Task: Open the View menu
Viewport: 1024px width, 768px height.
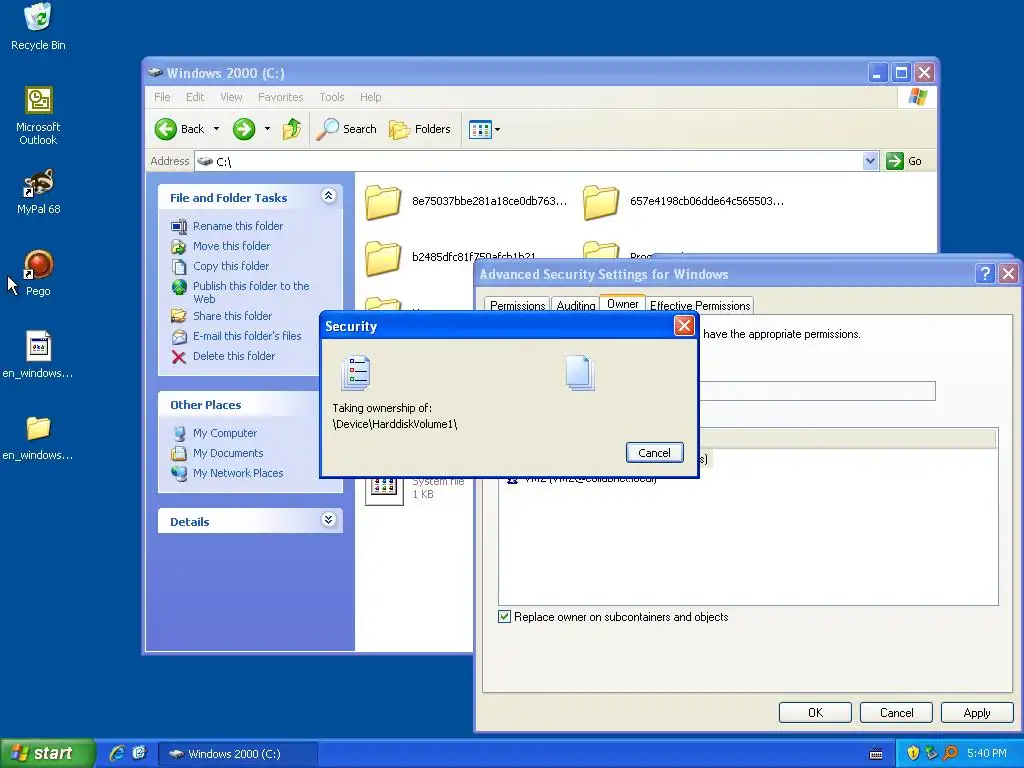Action: (x=231, y=97)
